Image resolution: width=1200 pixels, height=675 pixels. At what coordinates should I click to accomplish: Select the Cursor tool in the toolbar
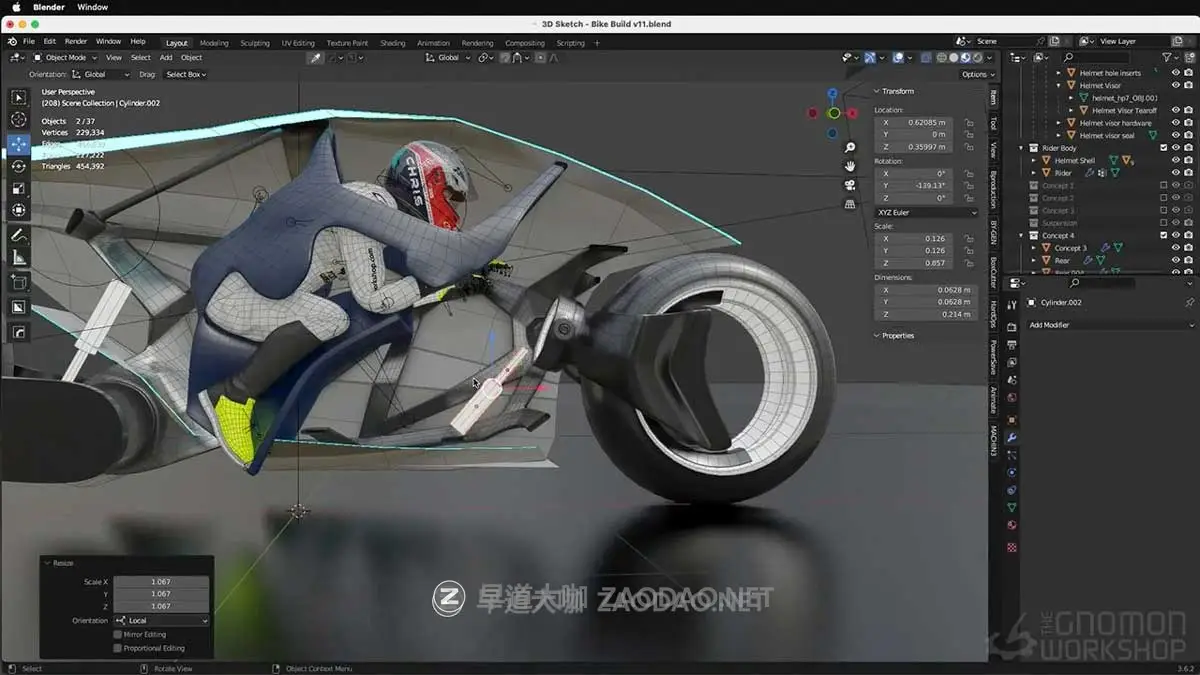click(18, 120)
